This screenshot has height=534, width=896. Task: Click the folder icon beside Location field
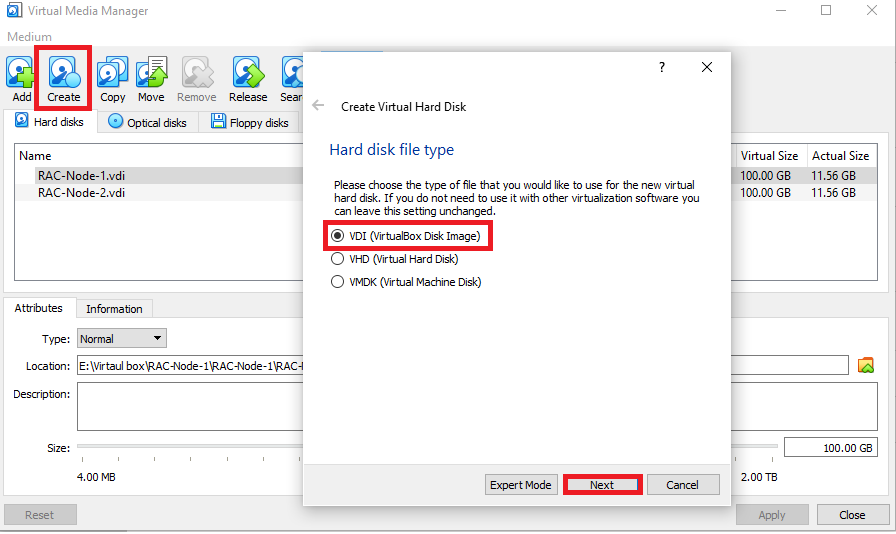[x=866, y=365]
